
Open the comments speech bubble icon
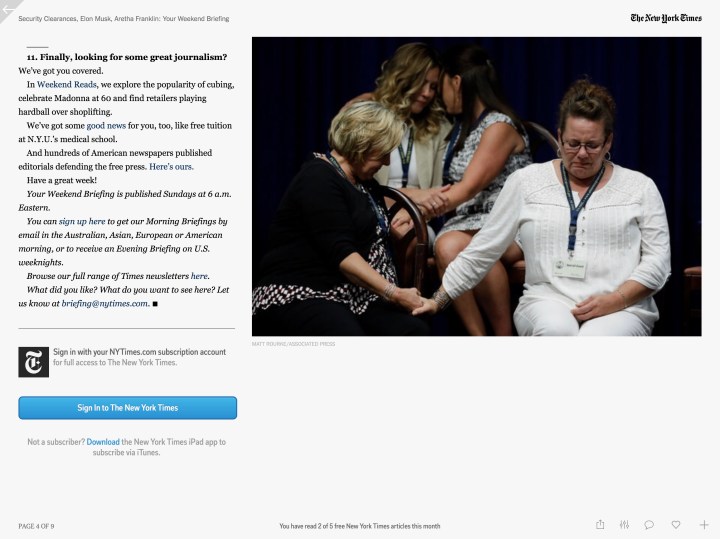[x=649, y=525]
